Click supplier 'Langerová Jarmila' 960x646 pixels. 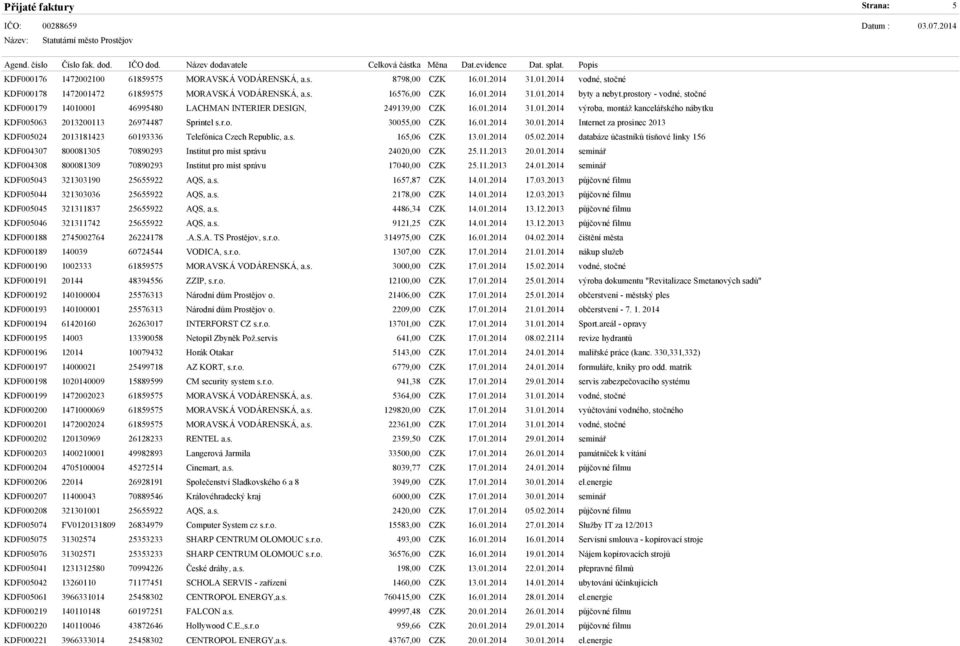click(x=218, y=454)
